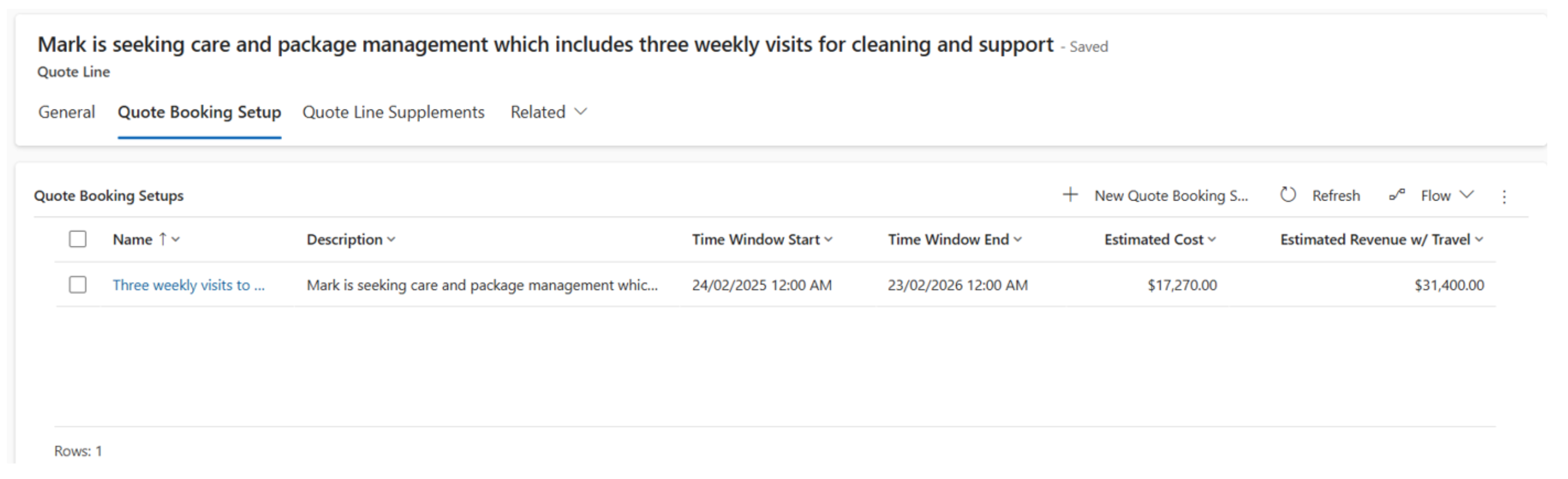Open the Flow dropdown chevron
The width and height of the screenshot is (1568, 479).
click(1467, 195)
